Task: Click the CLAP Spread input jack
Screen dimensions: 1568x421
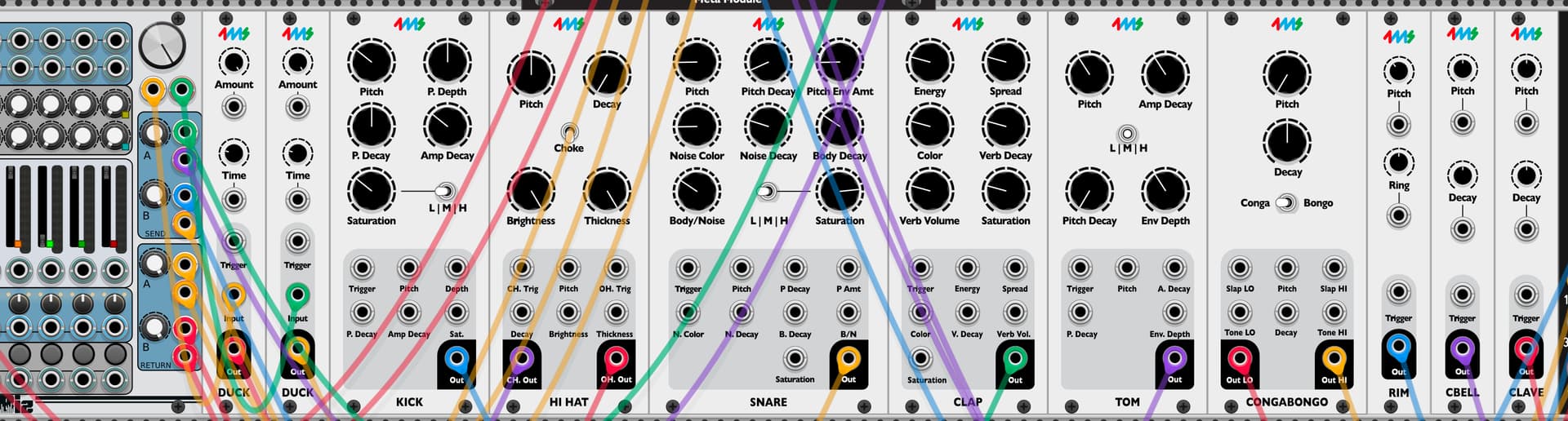Action: pos(1015,268)
